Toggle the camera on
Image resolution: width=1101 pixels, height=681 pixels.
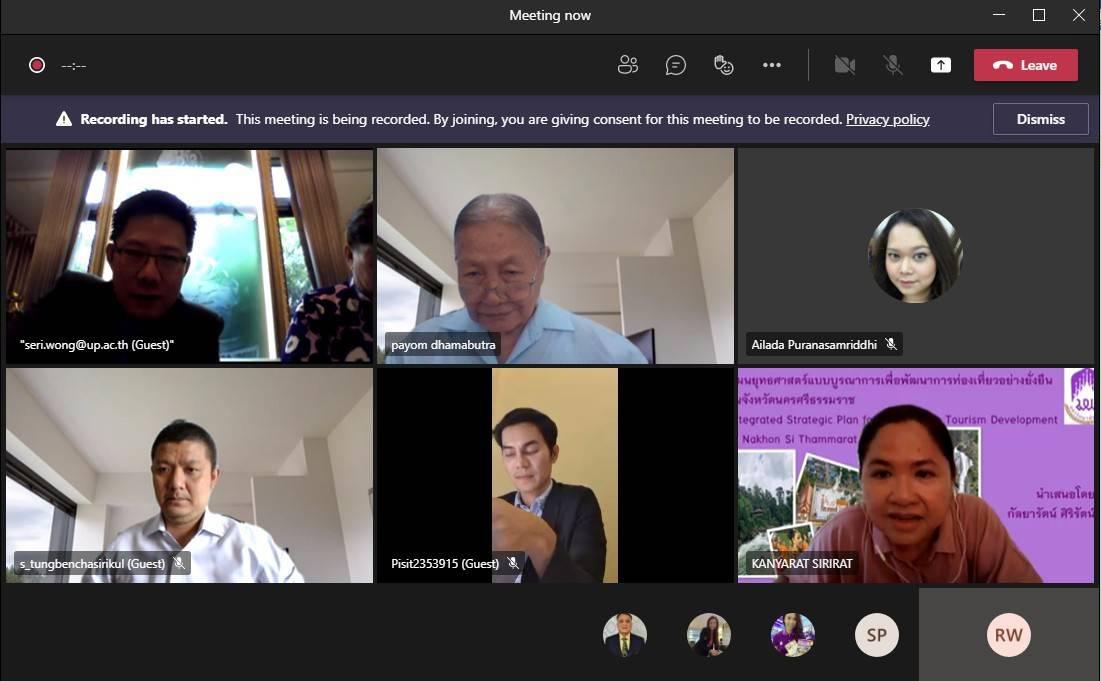click(x=845, y=65)
